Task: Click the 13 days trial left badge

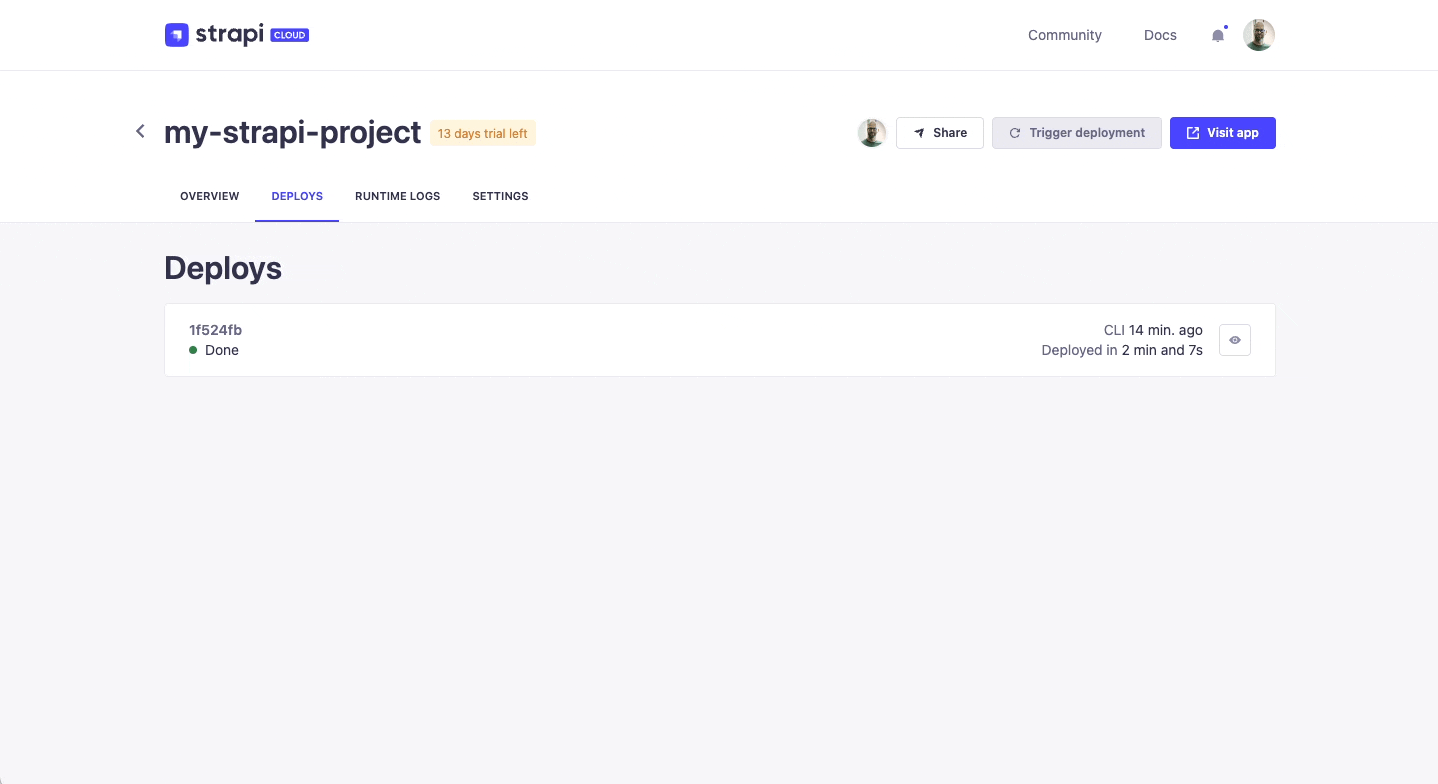Action: pyautogui.click(x=482, y=132)
